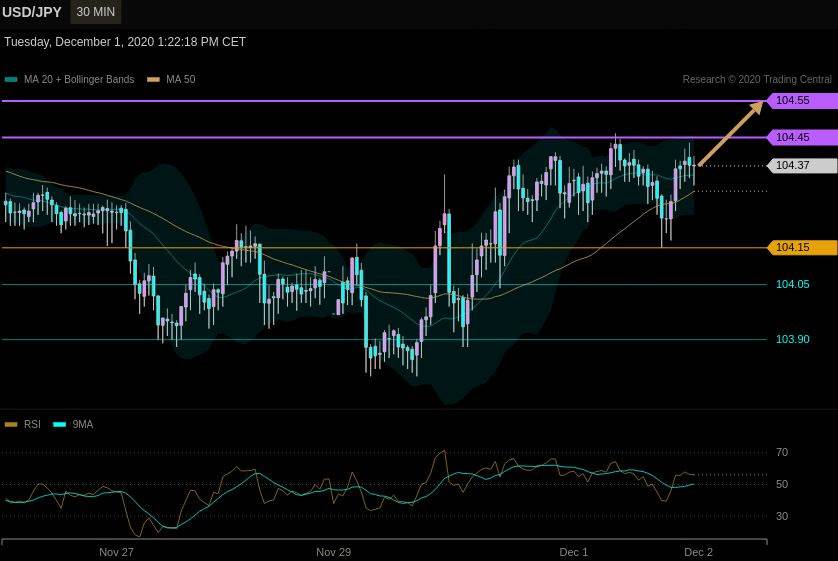Select the 30 MIN timeframe button
The image size is (838, 561).
point(96,12)
